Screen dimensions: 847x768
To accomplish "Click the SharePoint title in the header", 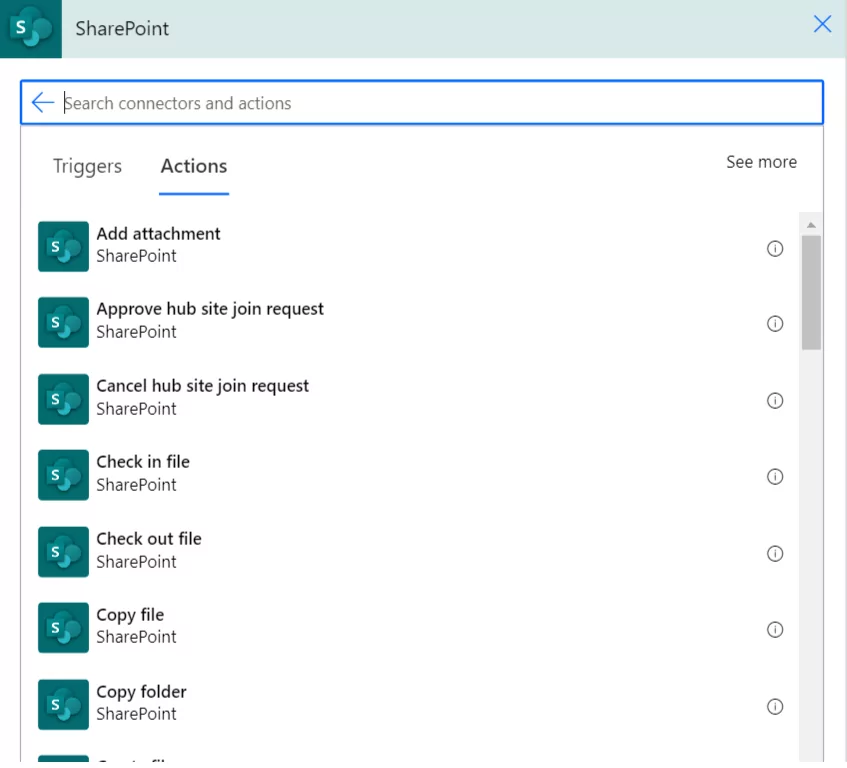I will (x=122, y=29).
